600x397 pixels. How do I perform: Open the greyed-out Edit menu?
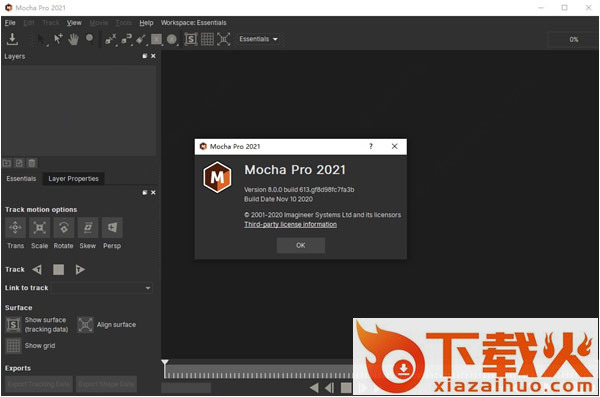pyautogui.click(x=29, y=23)
